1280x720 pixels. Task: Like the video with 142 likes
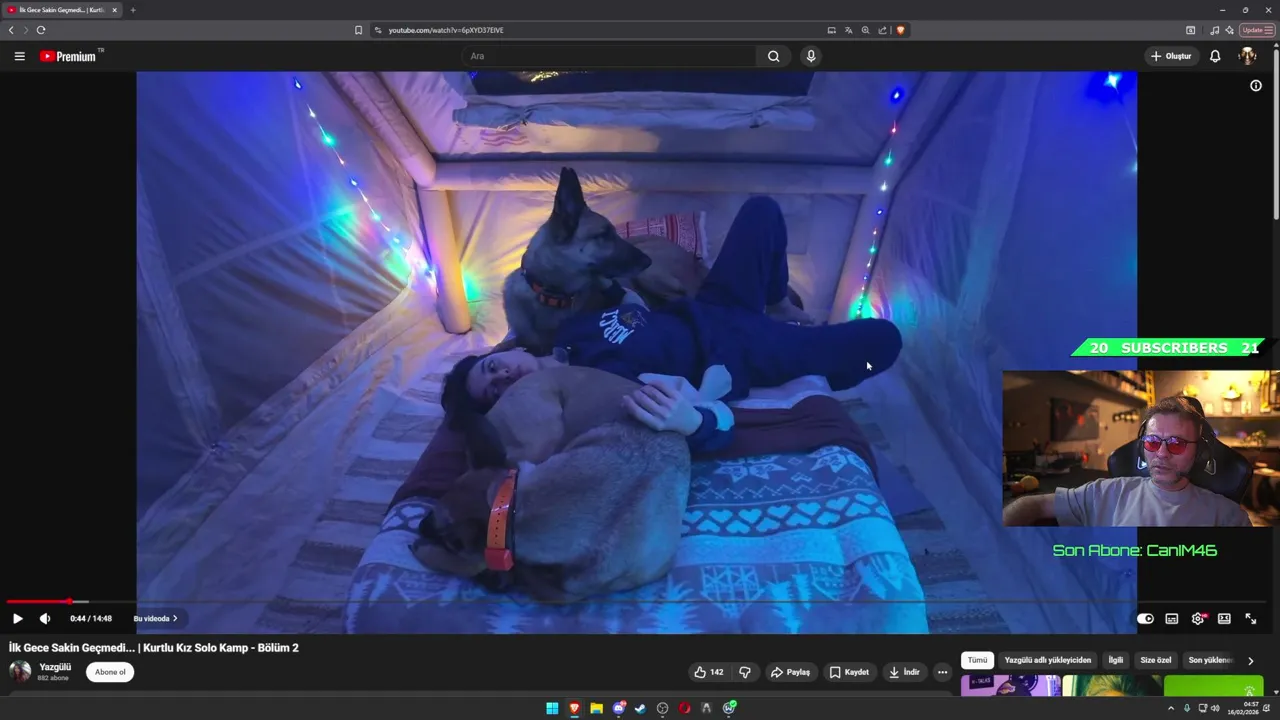tap(708, 672)
